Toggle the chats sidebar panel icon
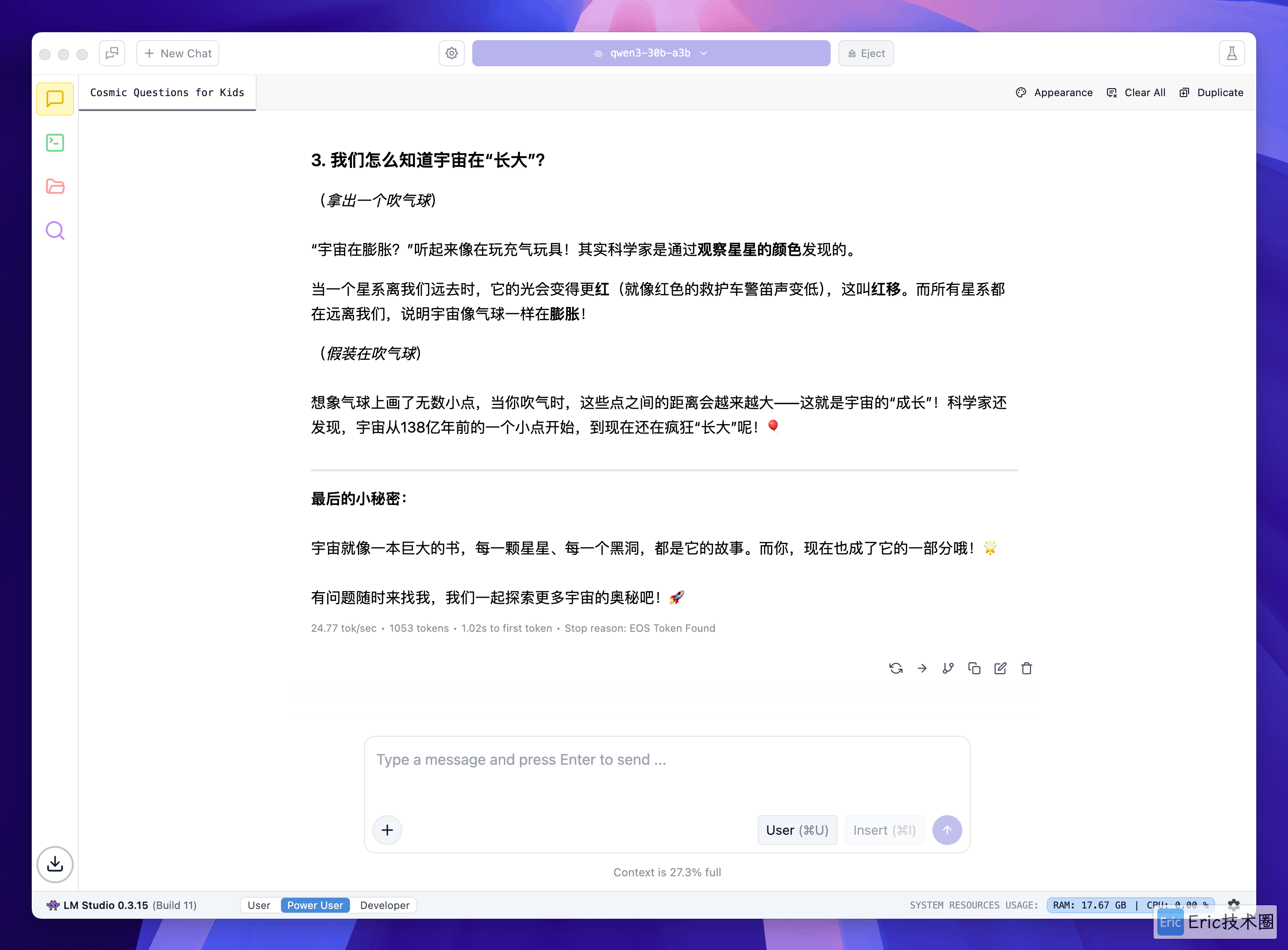Screen dimensions: 1288x950 (112, 53)
